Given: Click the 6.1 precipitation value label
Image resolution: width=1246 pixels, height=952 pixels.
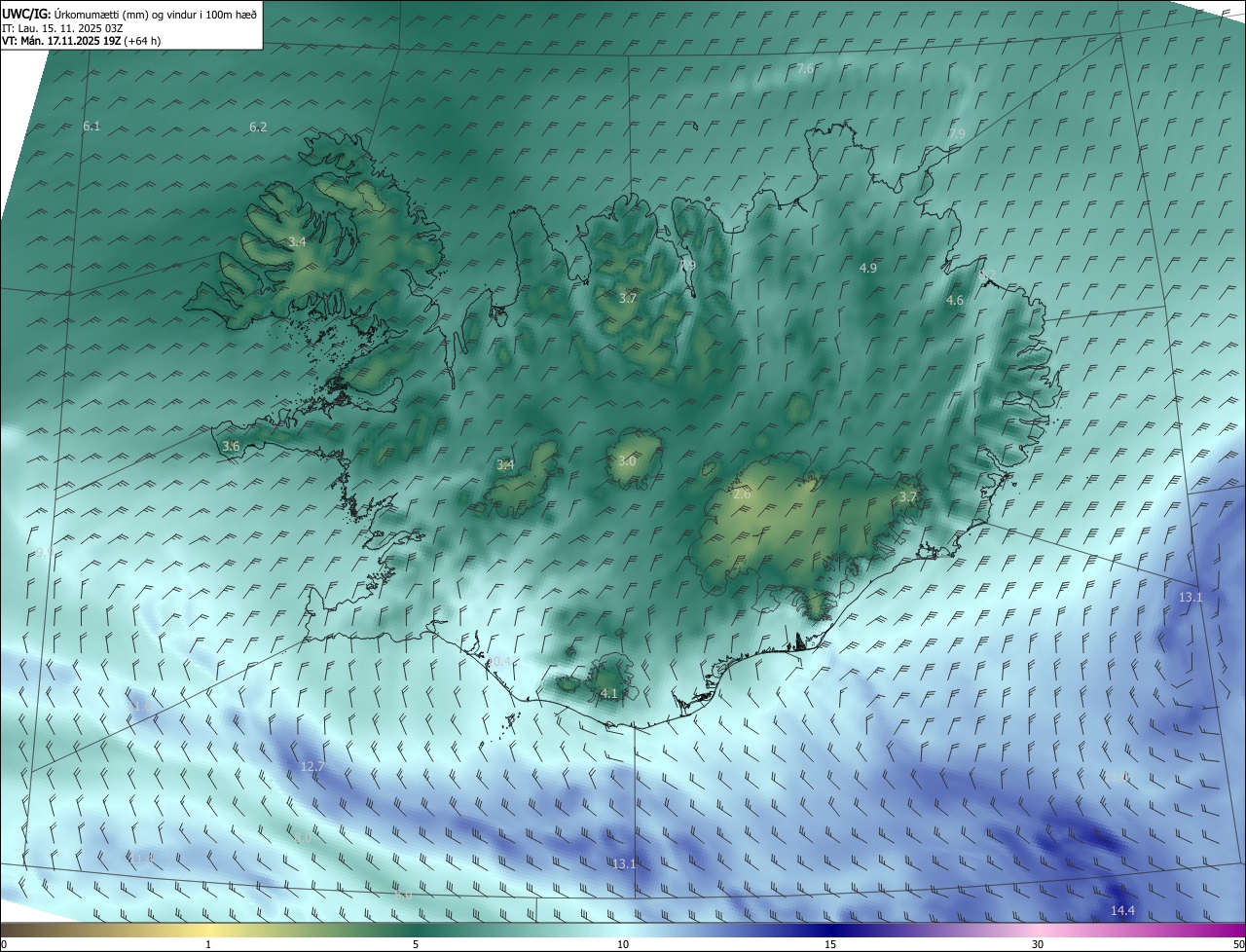Looking at the screenshot, I should point(92,127).
